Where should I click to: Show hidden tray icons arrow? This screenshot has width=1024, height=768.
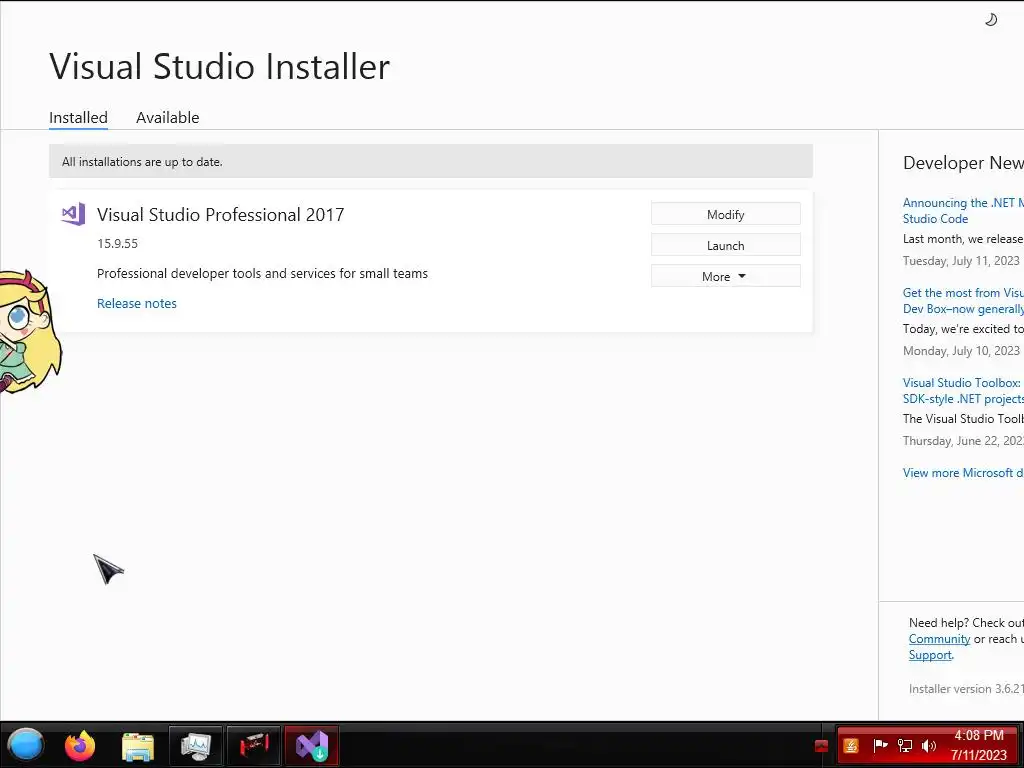822,746
